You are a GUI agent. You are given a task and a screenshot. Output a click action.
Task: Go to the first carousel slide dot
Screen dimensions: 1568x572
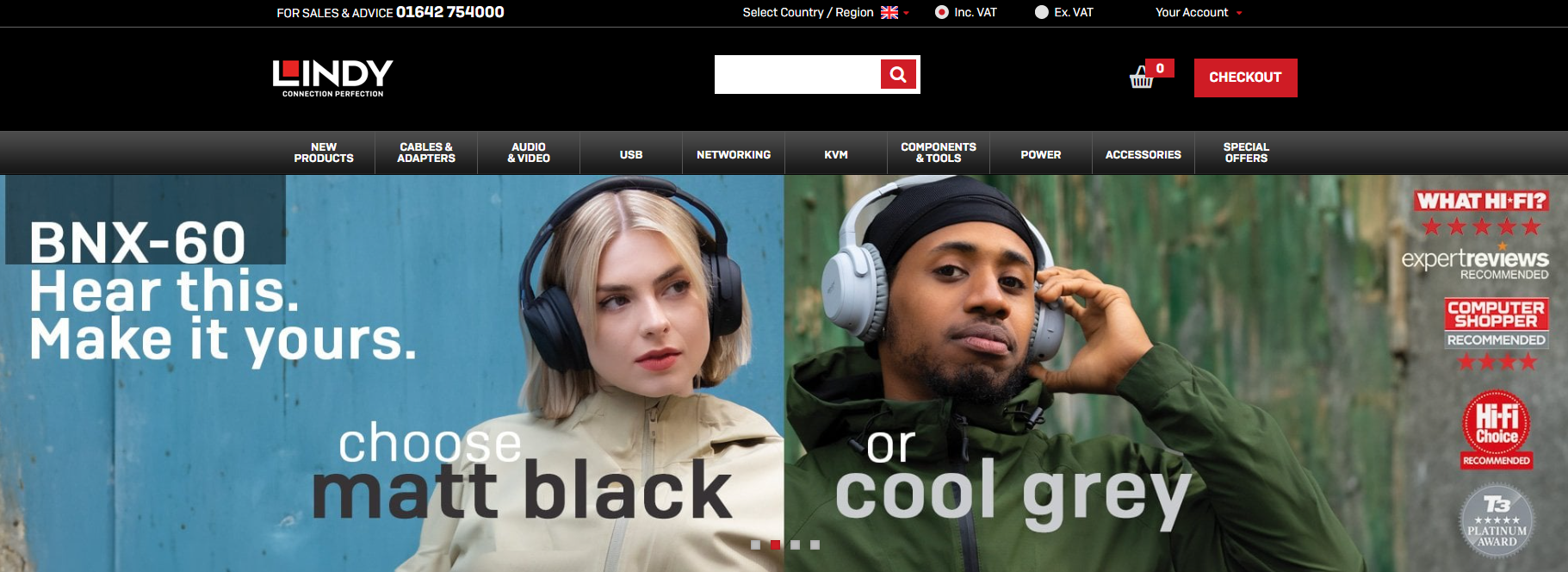tap(755, 544)
